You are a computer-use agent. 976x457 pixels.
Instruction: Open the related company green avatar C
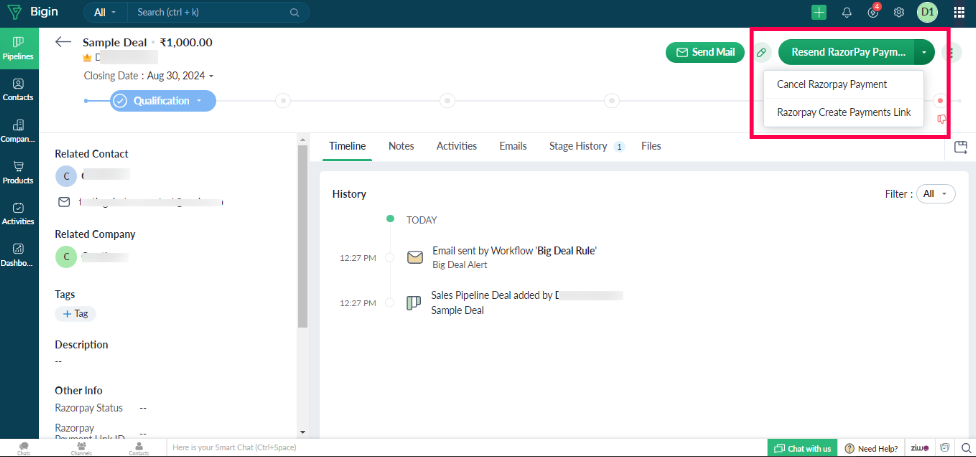[66, 257]
